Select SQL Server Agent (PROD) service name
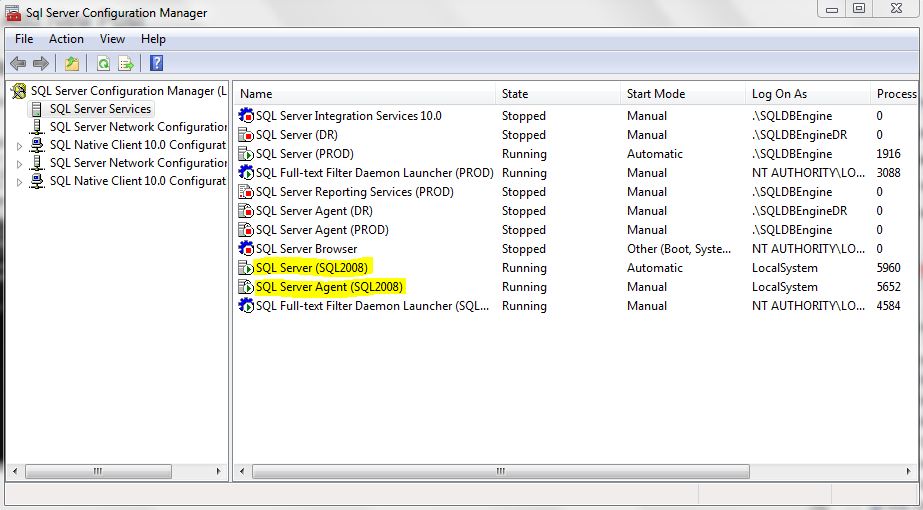Viewport: 923px width, 510px height. (322, 230)
